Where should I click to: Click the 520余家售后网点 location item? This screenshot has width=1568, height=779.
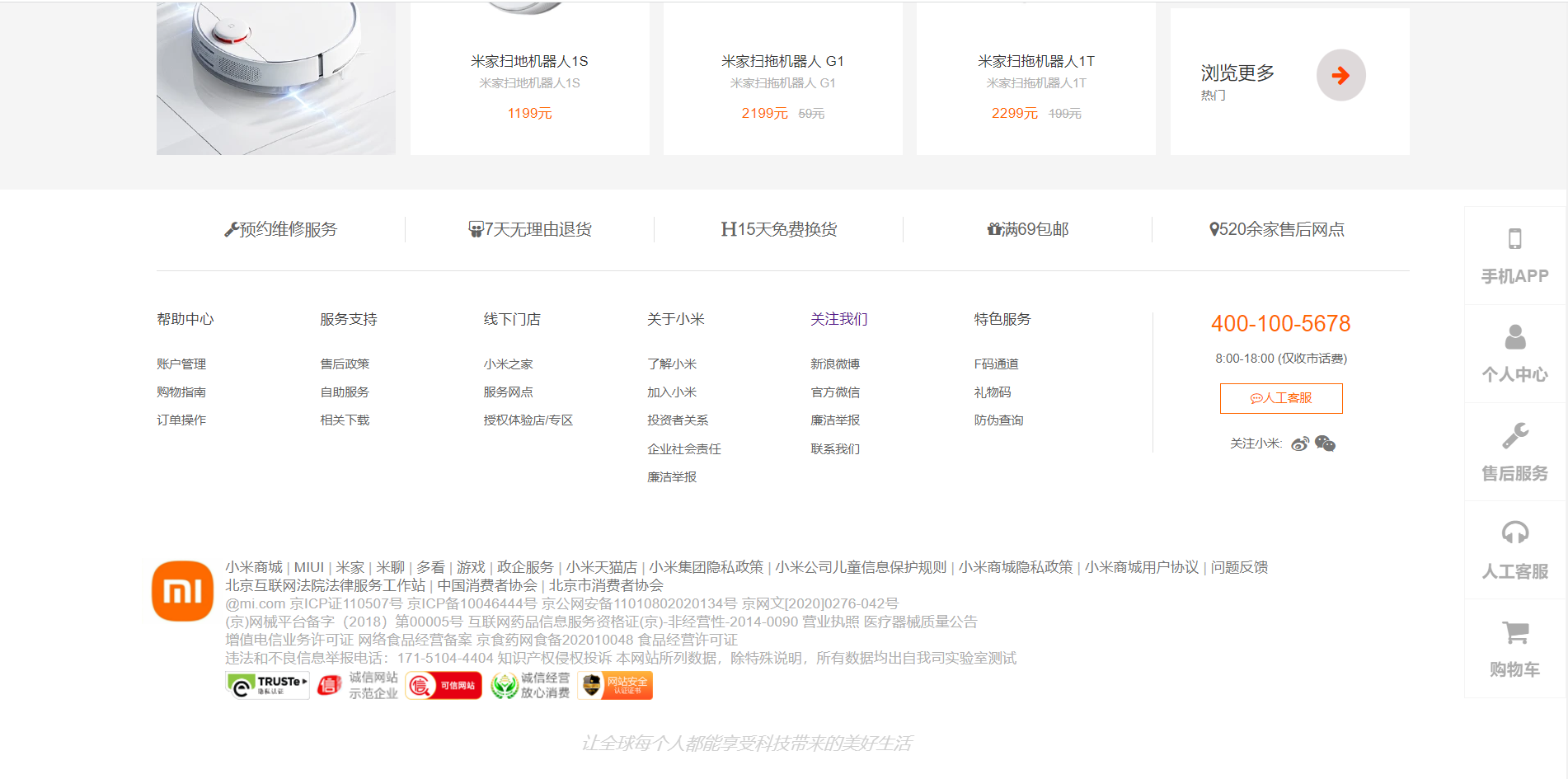[1277, 229]
